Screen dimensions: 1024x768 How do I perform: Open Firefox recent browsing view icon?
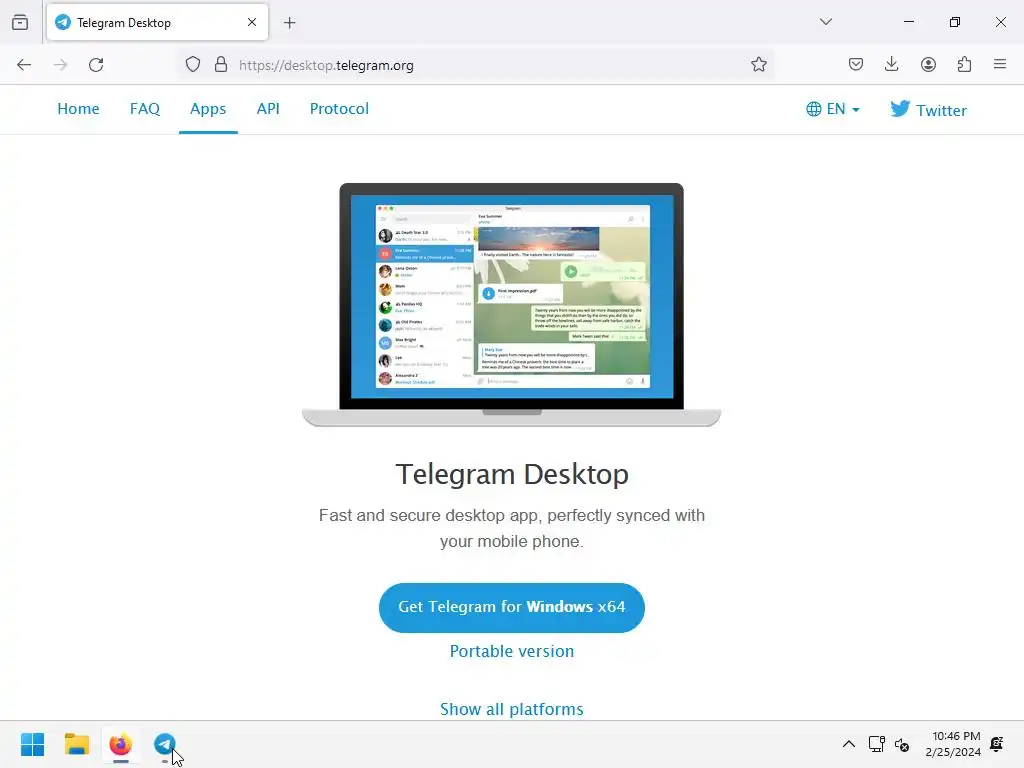pyautogui.click(x=20, y=22)
